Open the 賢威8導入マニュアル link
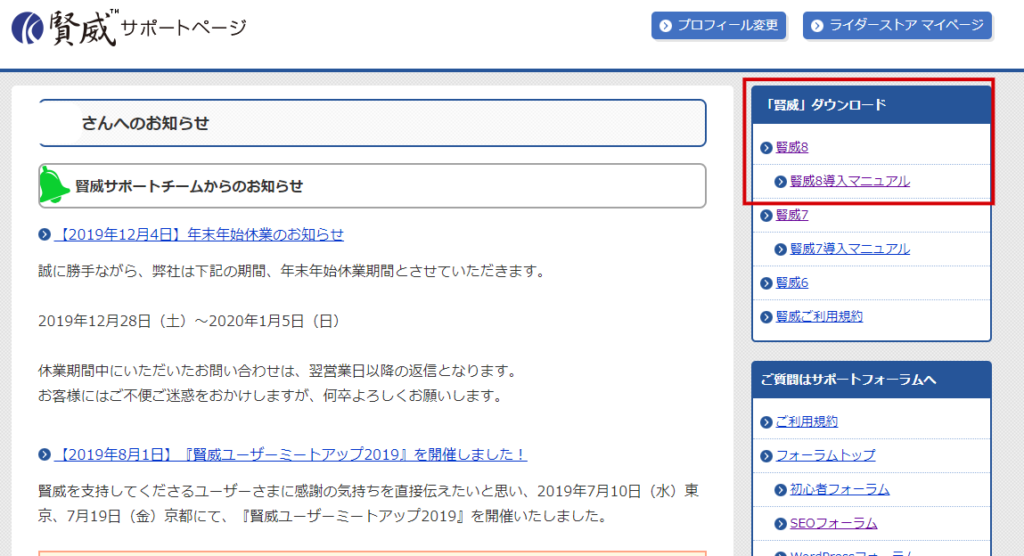 click(850, 182)
